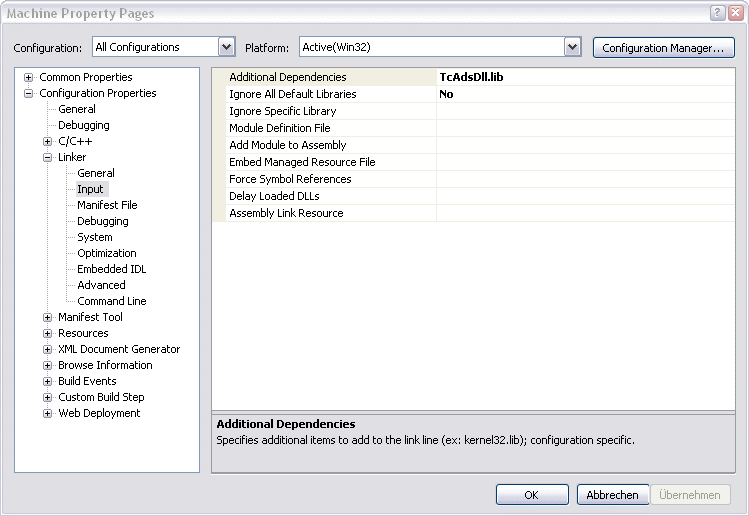This screenshot has width=749, height=516.
Task: Click the TcAdsDll.lib value field
Action: (585, 77)
